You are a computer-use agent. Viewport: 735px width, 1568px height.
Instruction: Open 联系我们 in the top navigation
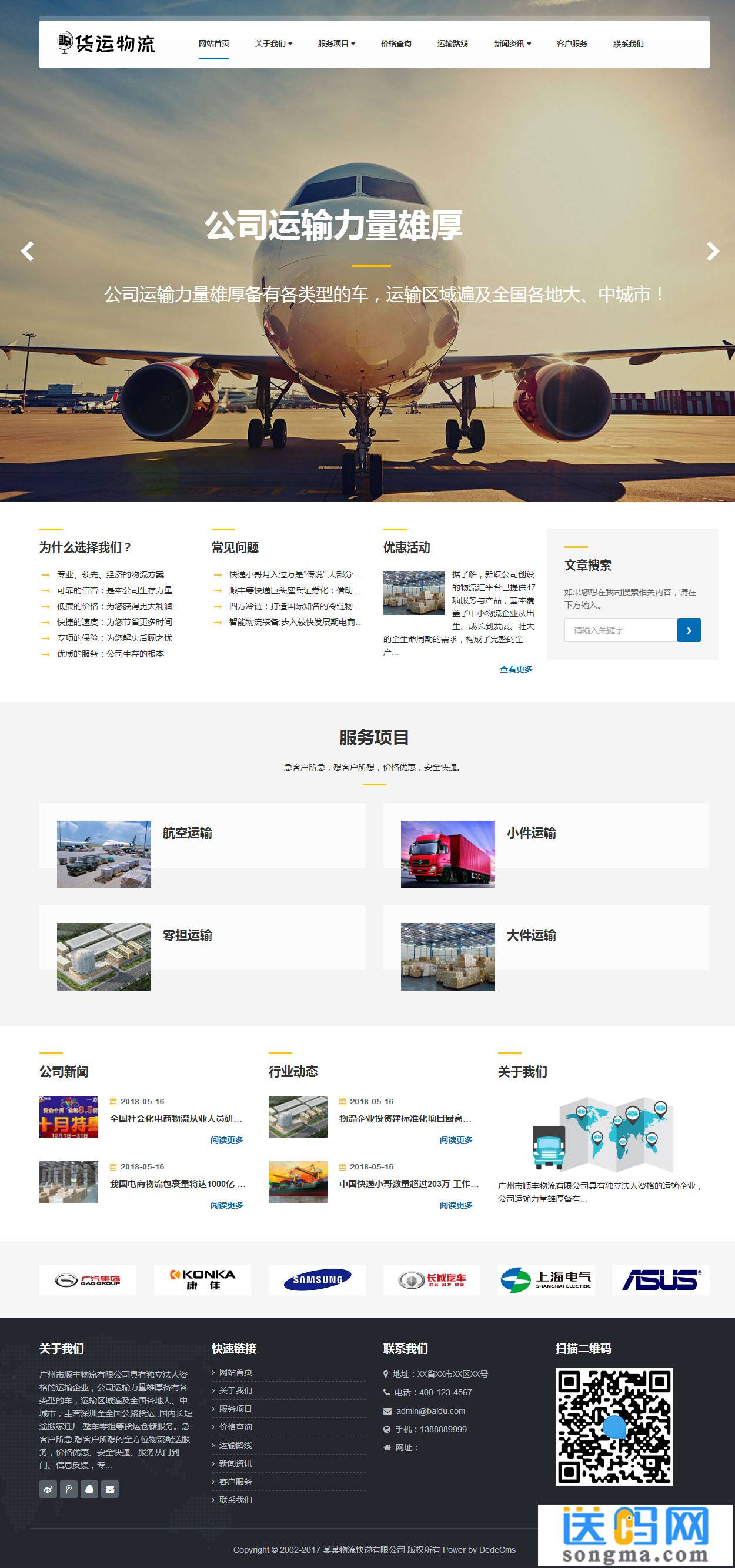(x=629, y=44)
